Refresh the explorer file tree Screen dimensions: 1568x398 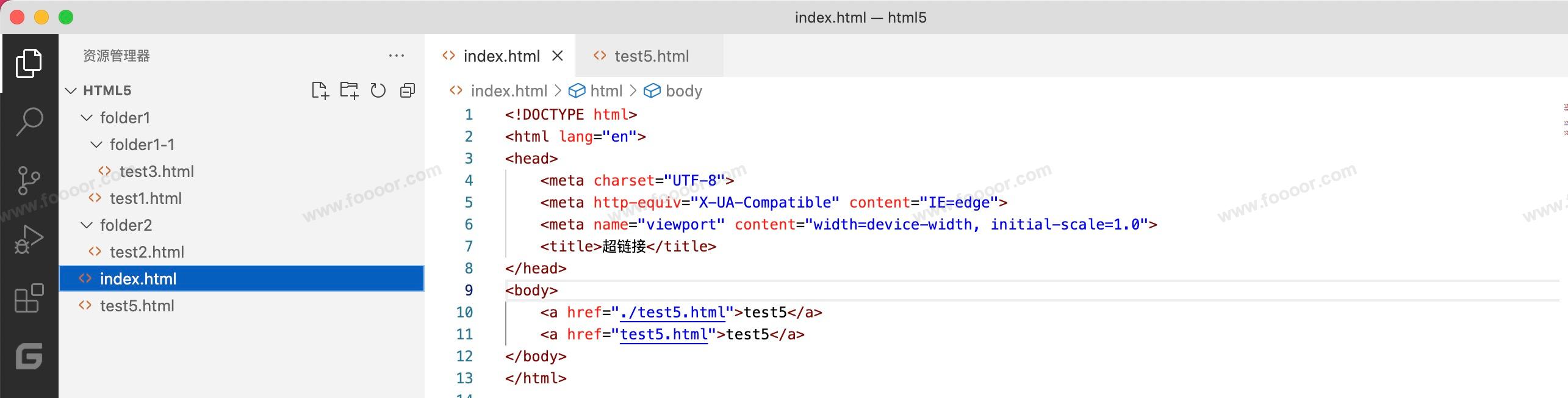point(378,91)
